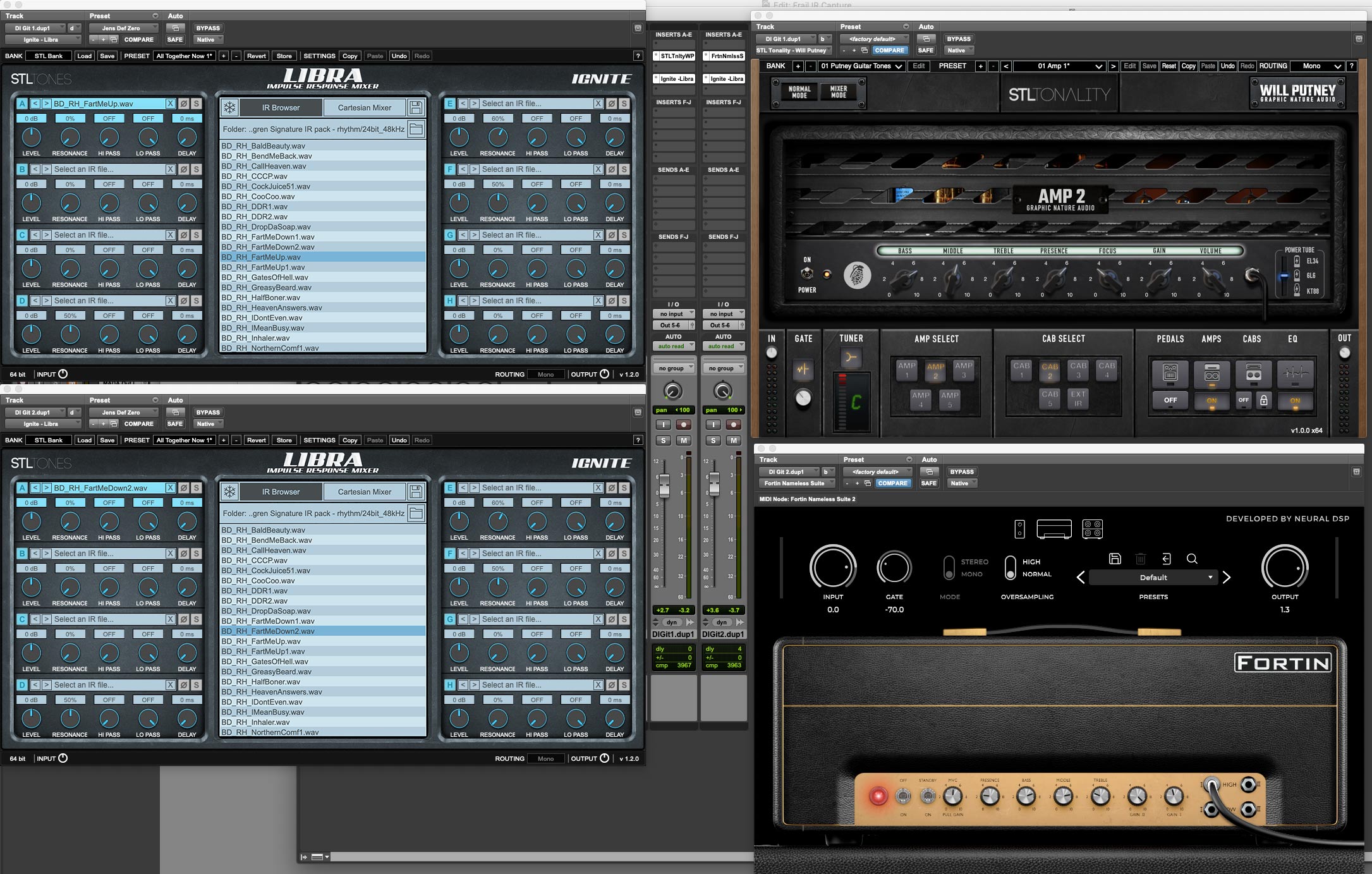Click the save disk icon beside Cartesian Mixer
This screenshot has height=874, width=1372.
(x=416, y=107)
